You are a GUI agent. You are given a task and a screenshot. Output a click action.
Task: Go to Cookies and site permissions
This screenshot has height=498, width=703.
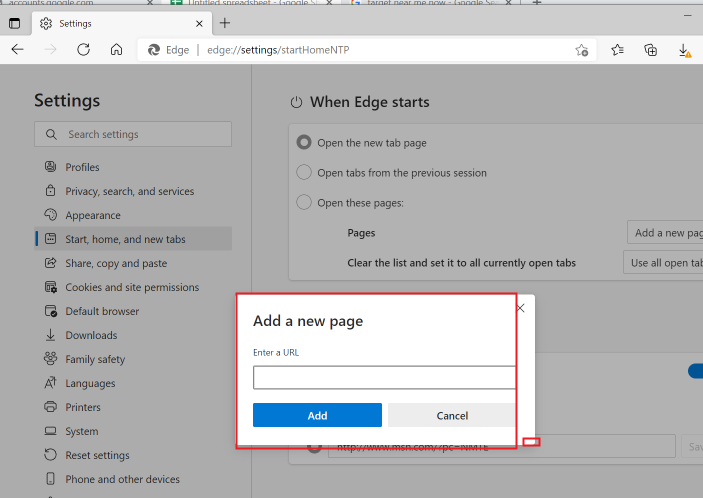(132, 287)
